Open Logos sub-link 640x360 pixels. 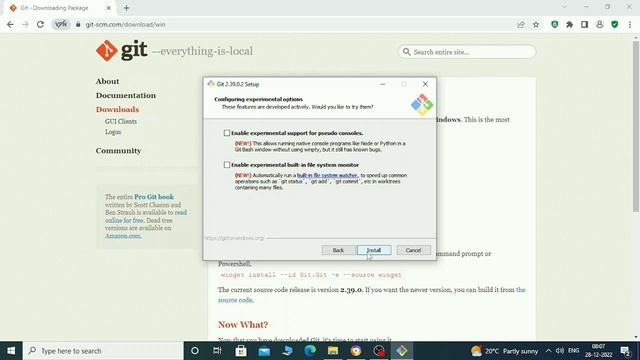tap(113, 132)
